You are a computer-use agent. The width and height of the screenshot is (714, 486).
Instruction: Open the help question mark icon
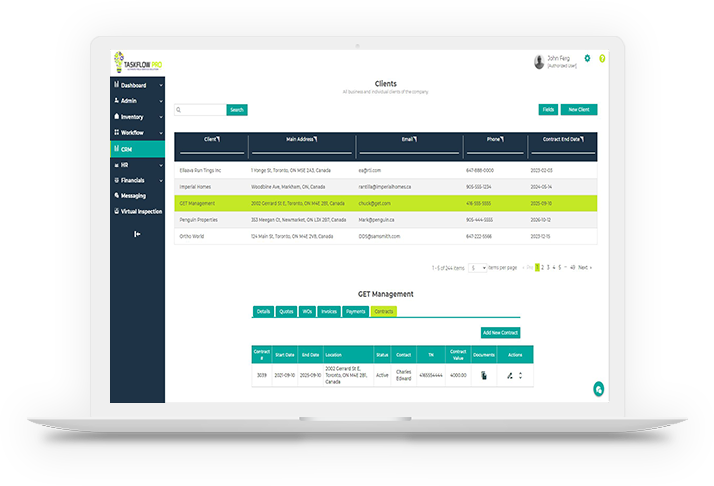pyautogui.click(x=602, y=59)
